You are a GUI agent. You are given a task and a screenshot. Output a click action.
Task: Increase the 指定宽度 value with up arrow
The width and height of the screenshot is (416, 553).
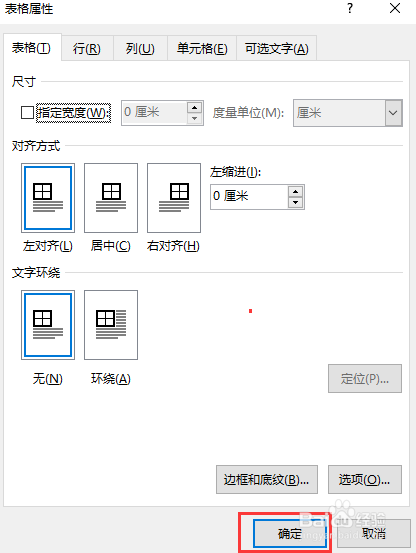(195, 107)
